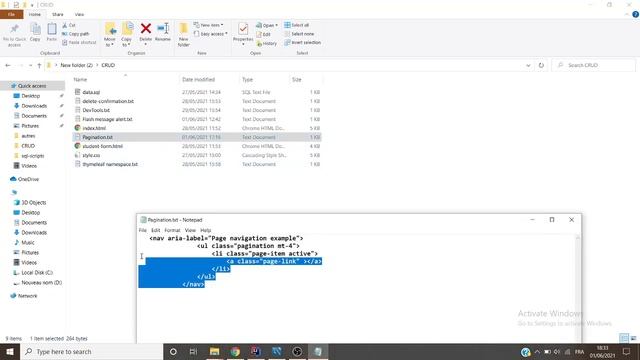Click Cut in the Clipboard group
The image size is (640, 360).
69,25
